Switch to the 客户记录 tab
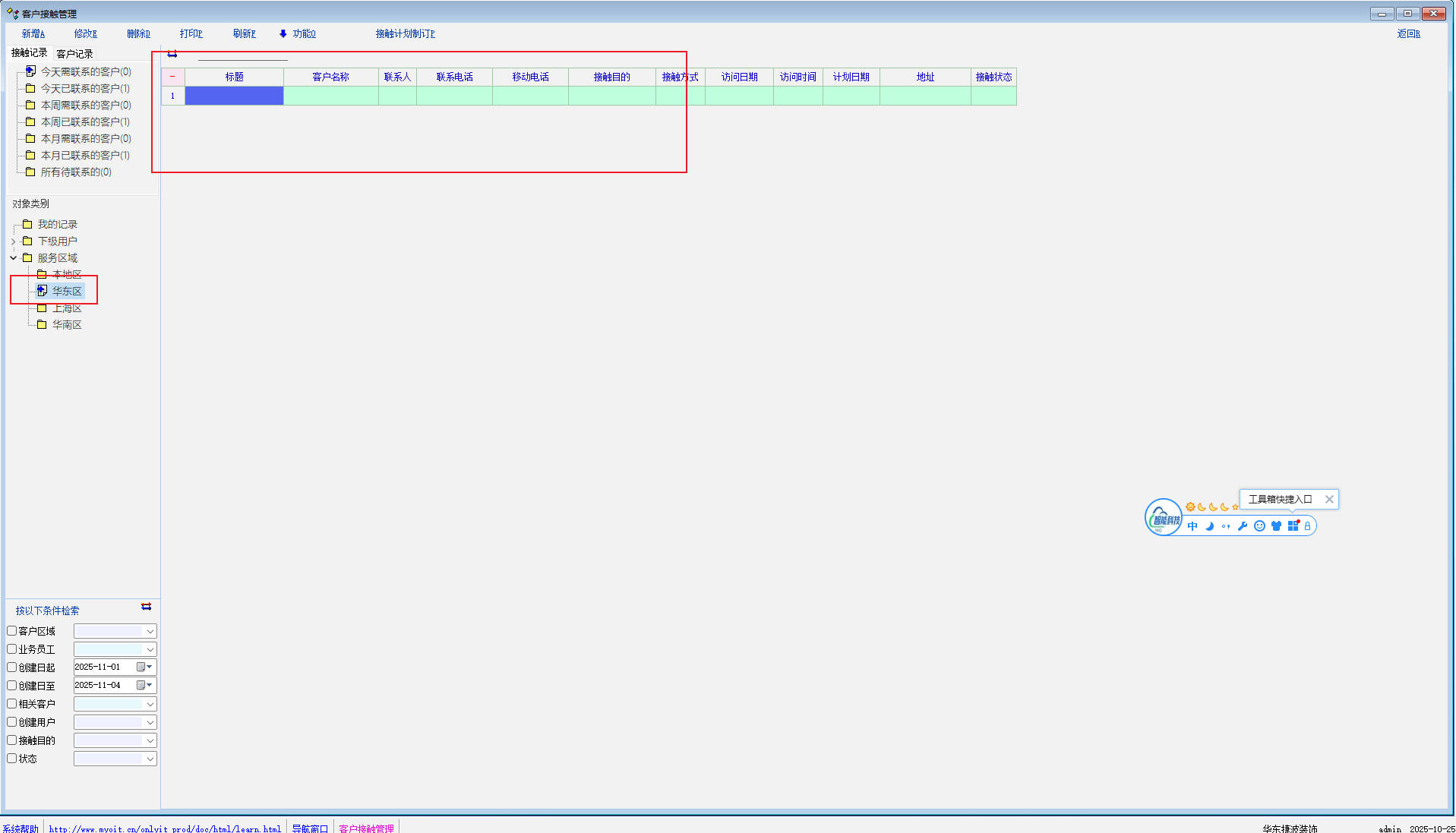 pyautogui.click(x=74, y=54)
